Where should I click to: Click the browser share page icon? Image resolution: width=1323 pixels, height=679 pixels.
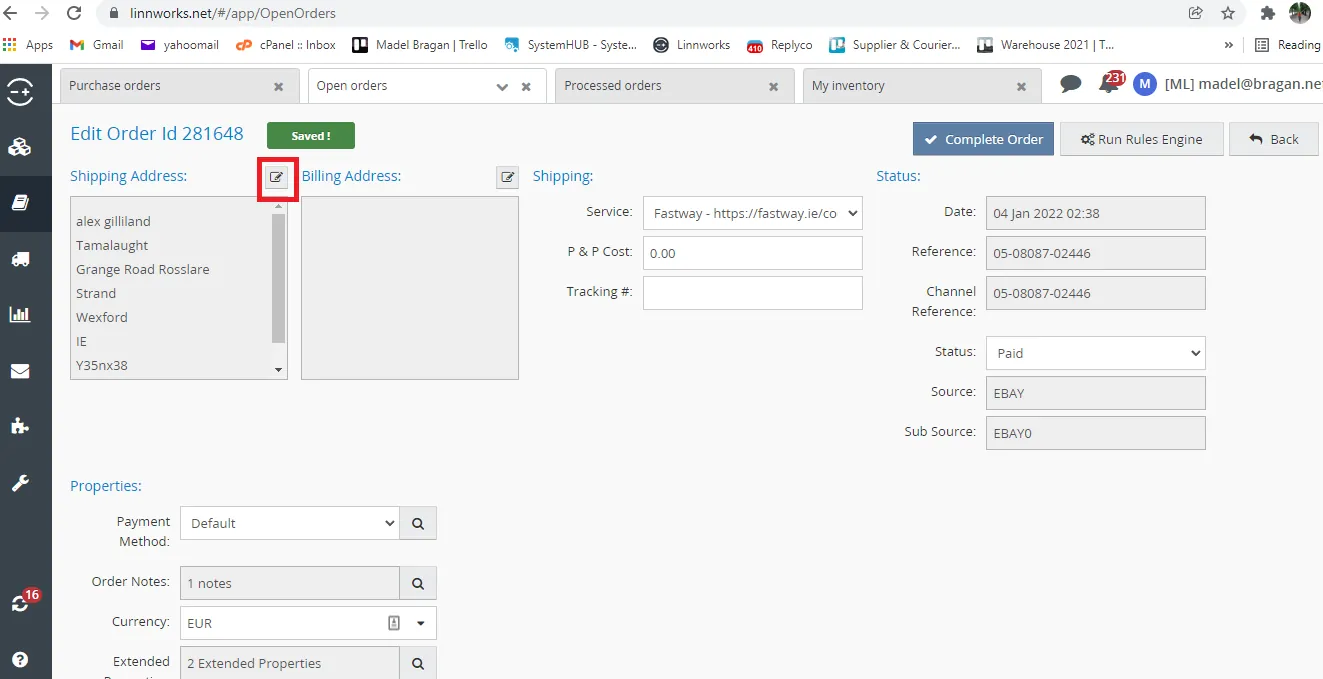pyautogui.click(x=1195, y=14)
